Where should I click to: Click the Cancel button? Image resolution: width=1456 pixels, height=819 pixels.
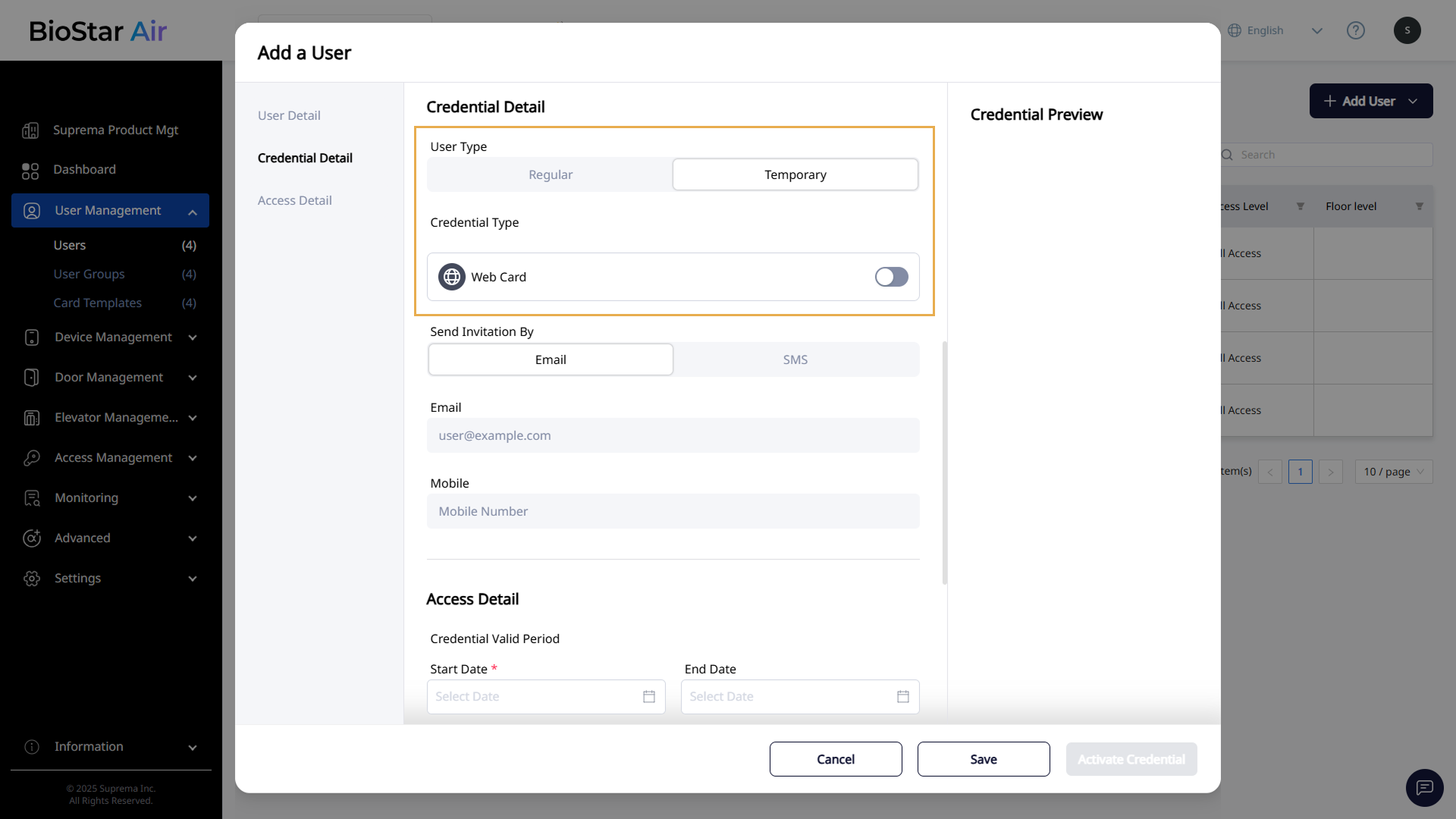click(835, 759)
